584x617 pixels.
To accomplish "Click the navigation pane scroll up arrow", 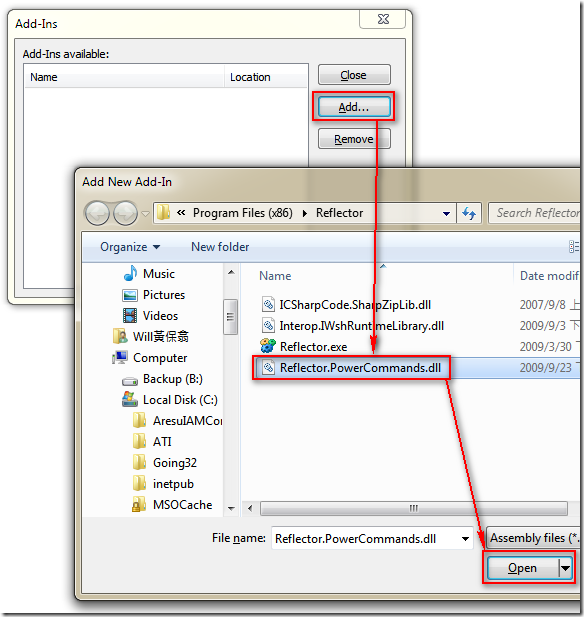I will (x=231, y=272).
